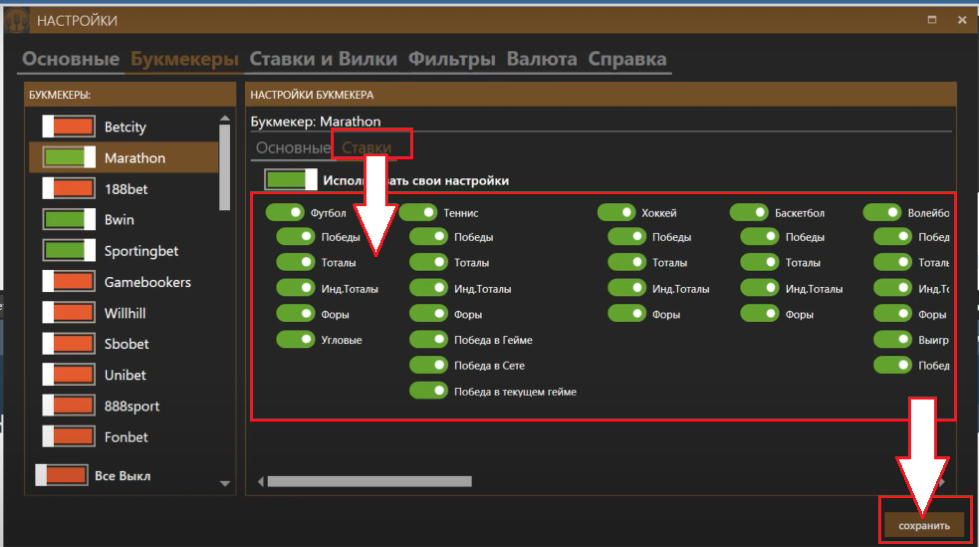Toggle Тоталы under Футбол
The width and height of the screenshot is (979, 547).
[x=295, y=262]
